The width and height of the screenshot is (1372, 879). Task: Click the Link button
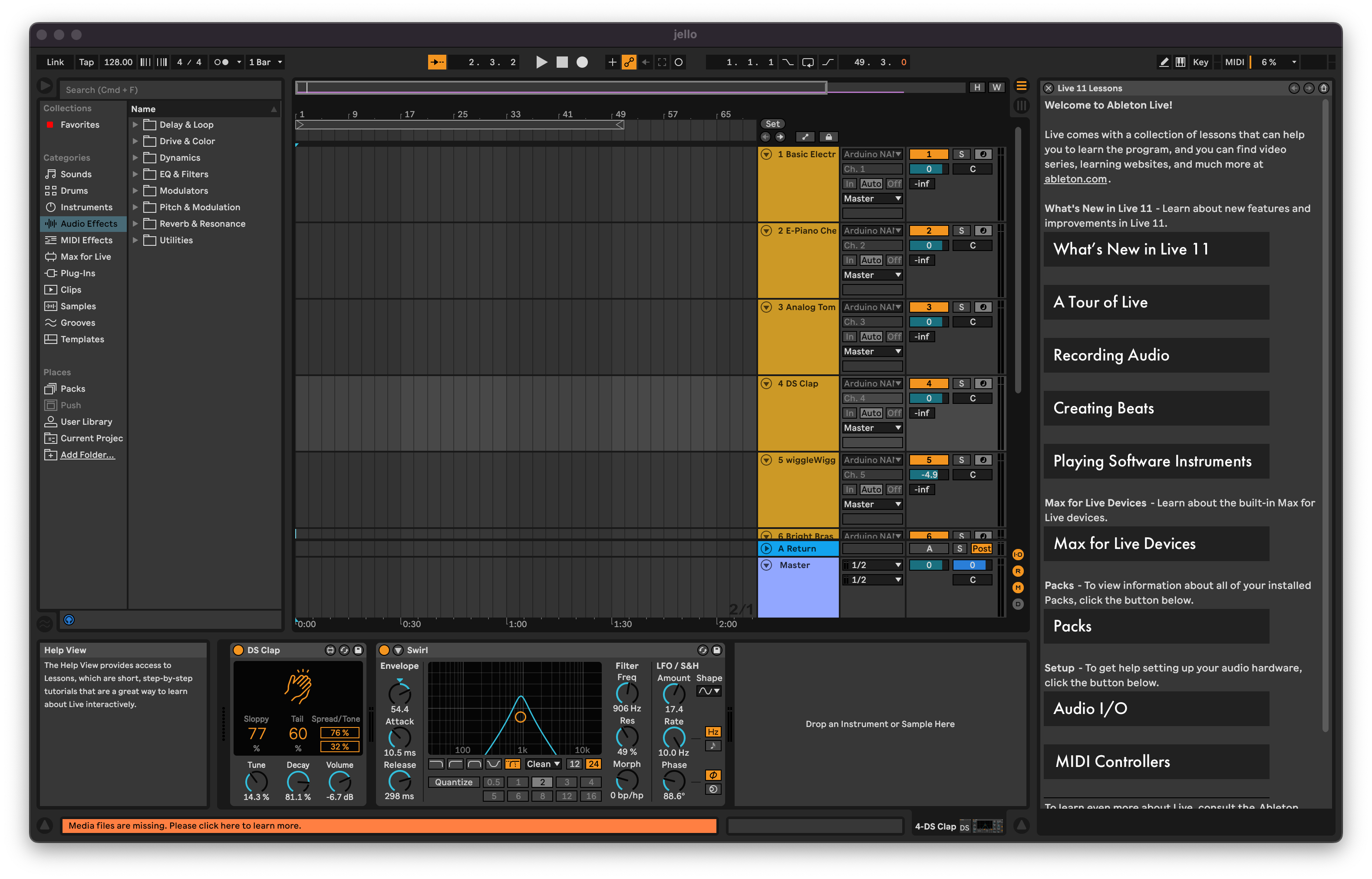click(55, 62)
